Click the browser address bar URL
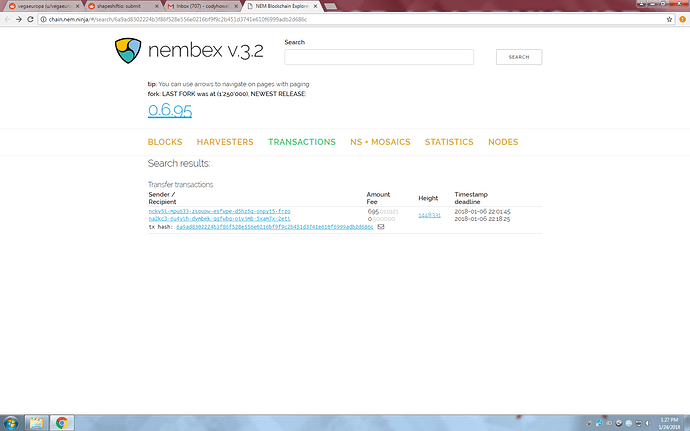This screenshot has height=431, width=690. click(x=178, y=19)
